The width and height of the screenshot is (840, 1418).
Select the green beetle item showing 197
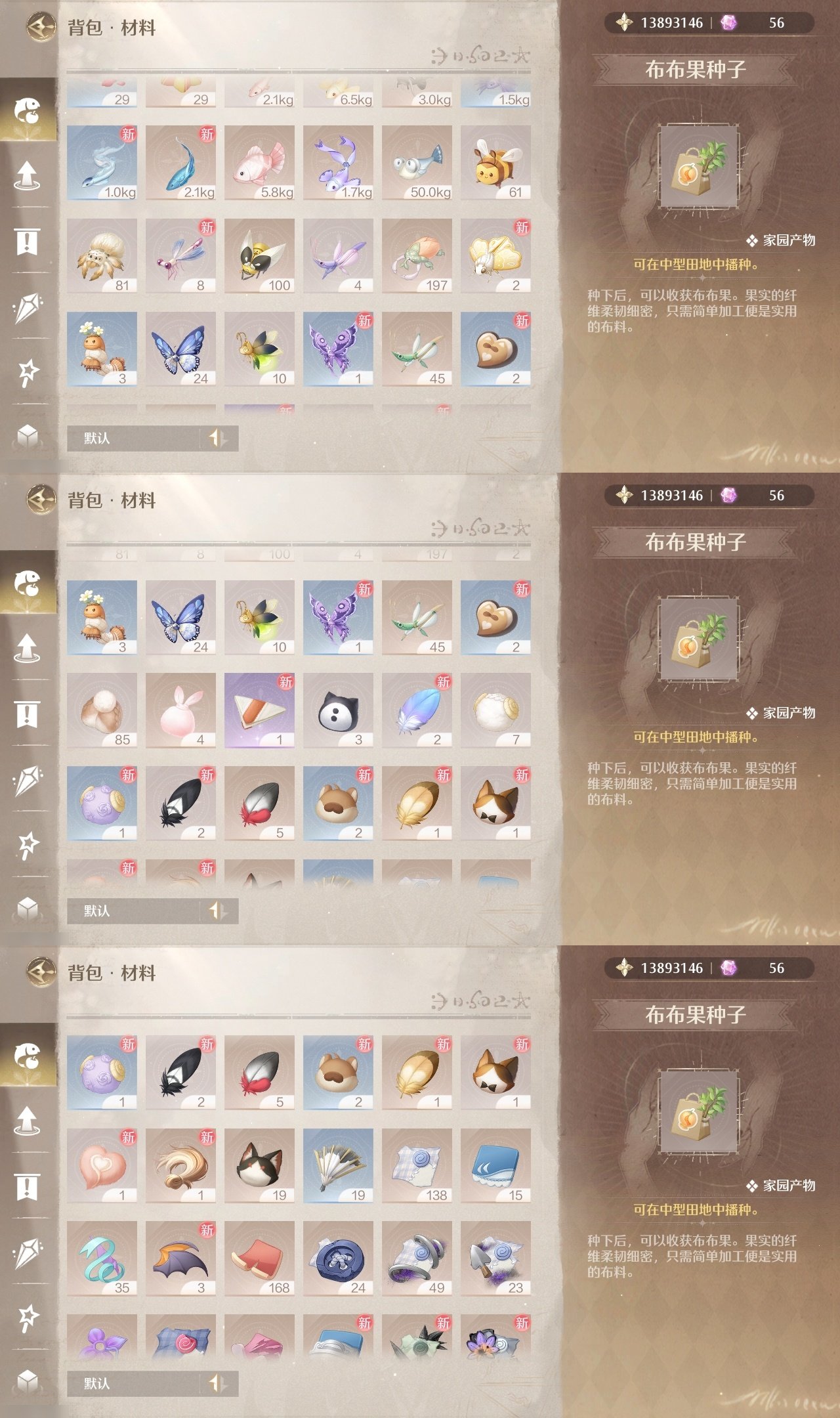417,256
